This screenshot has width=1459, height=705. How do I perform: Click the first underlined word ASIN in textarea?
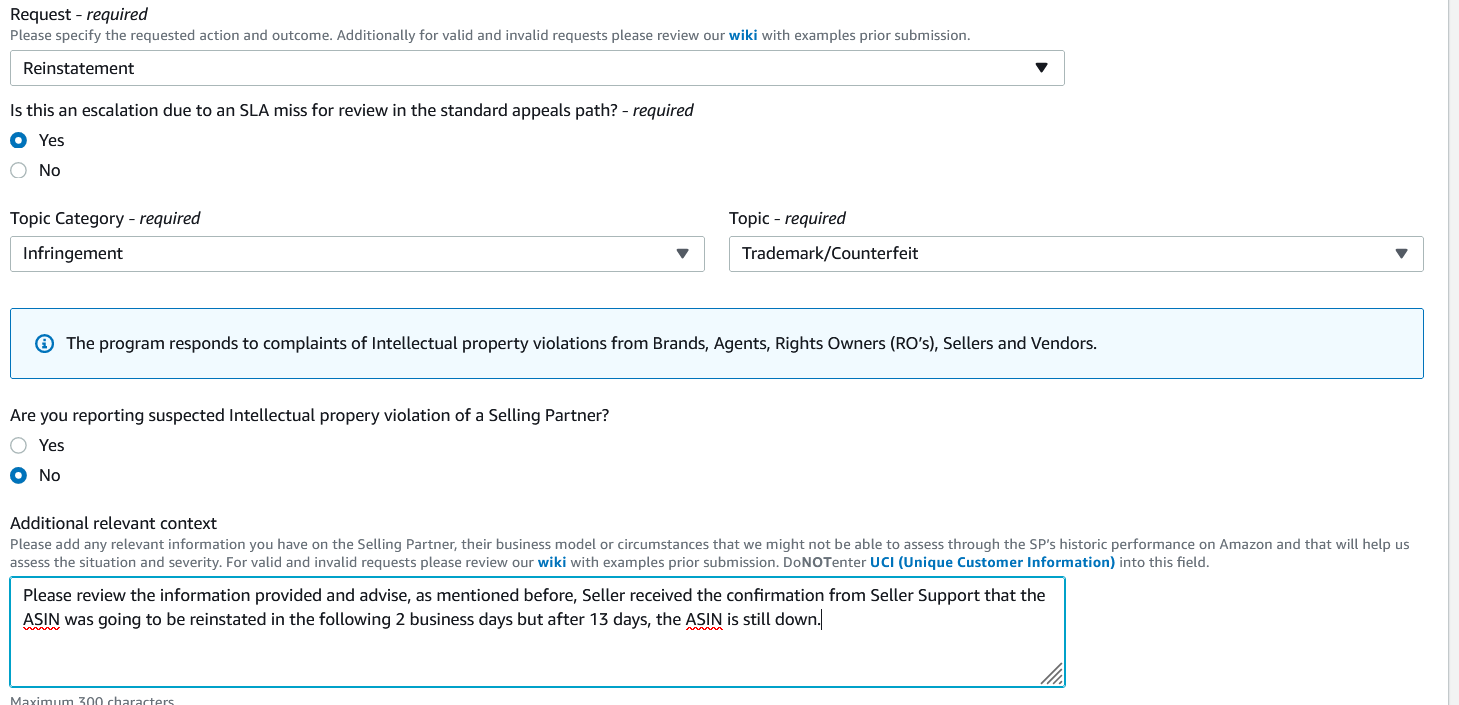41,619
